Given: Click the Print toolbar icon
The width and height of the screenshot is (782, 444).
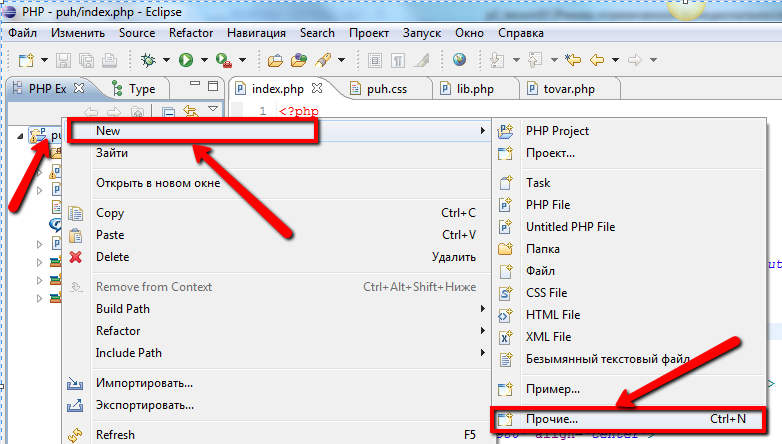Looking at the screenshot, I should [110, 60].
